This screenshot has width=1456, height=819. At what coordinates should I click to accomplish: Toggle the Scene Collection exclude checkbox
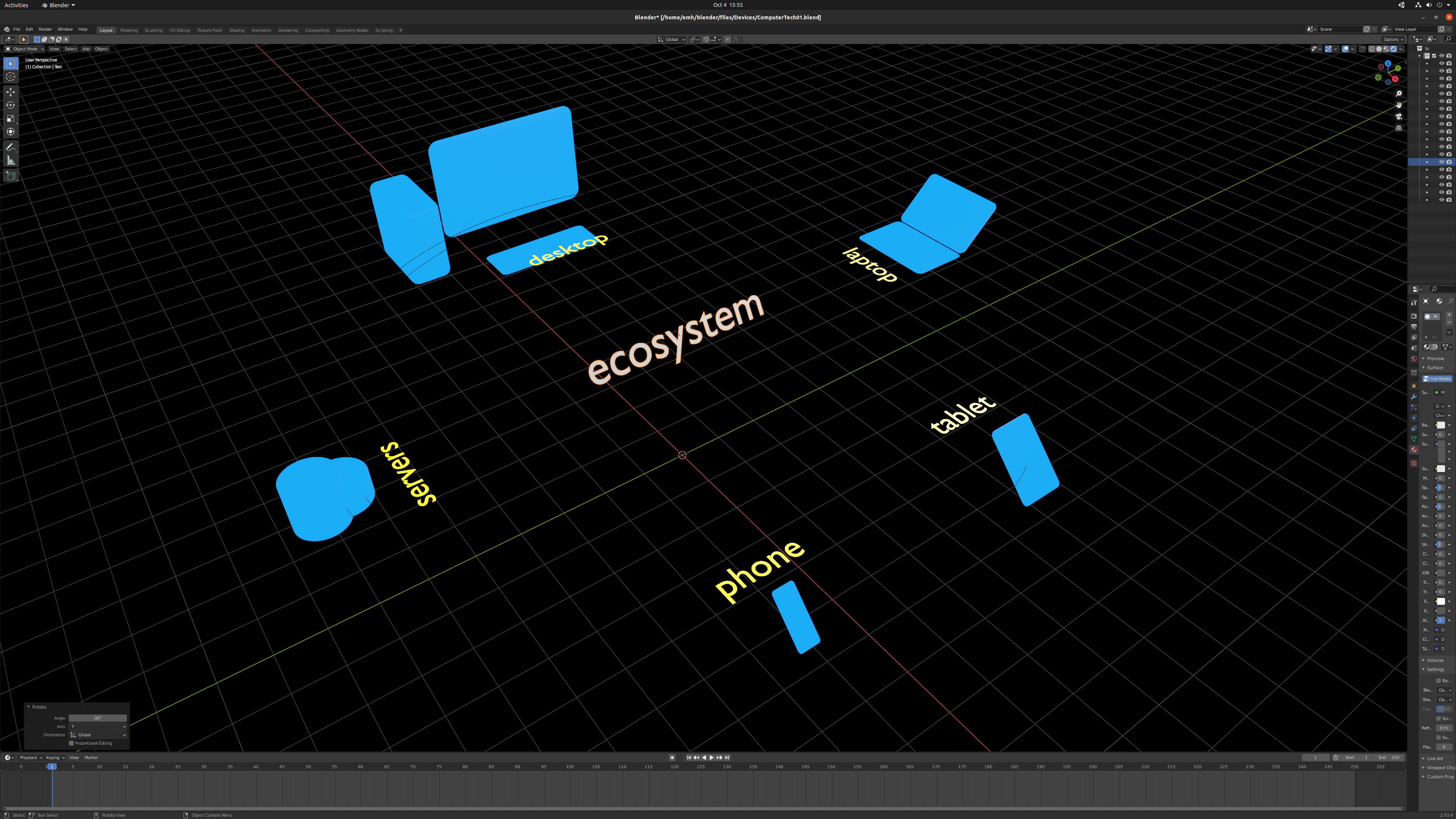(1434, 56)
